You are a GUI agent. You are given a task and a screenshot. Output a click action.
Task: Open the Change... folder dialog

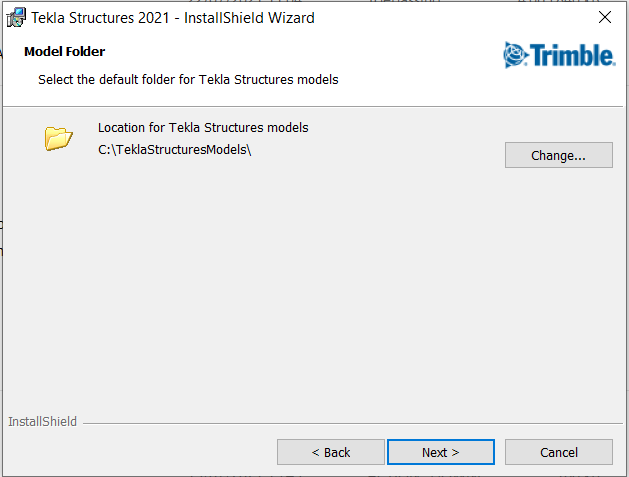click(558, 155)
